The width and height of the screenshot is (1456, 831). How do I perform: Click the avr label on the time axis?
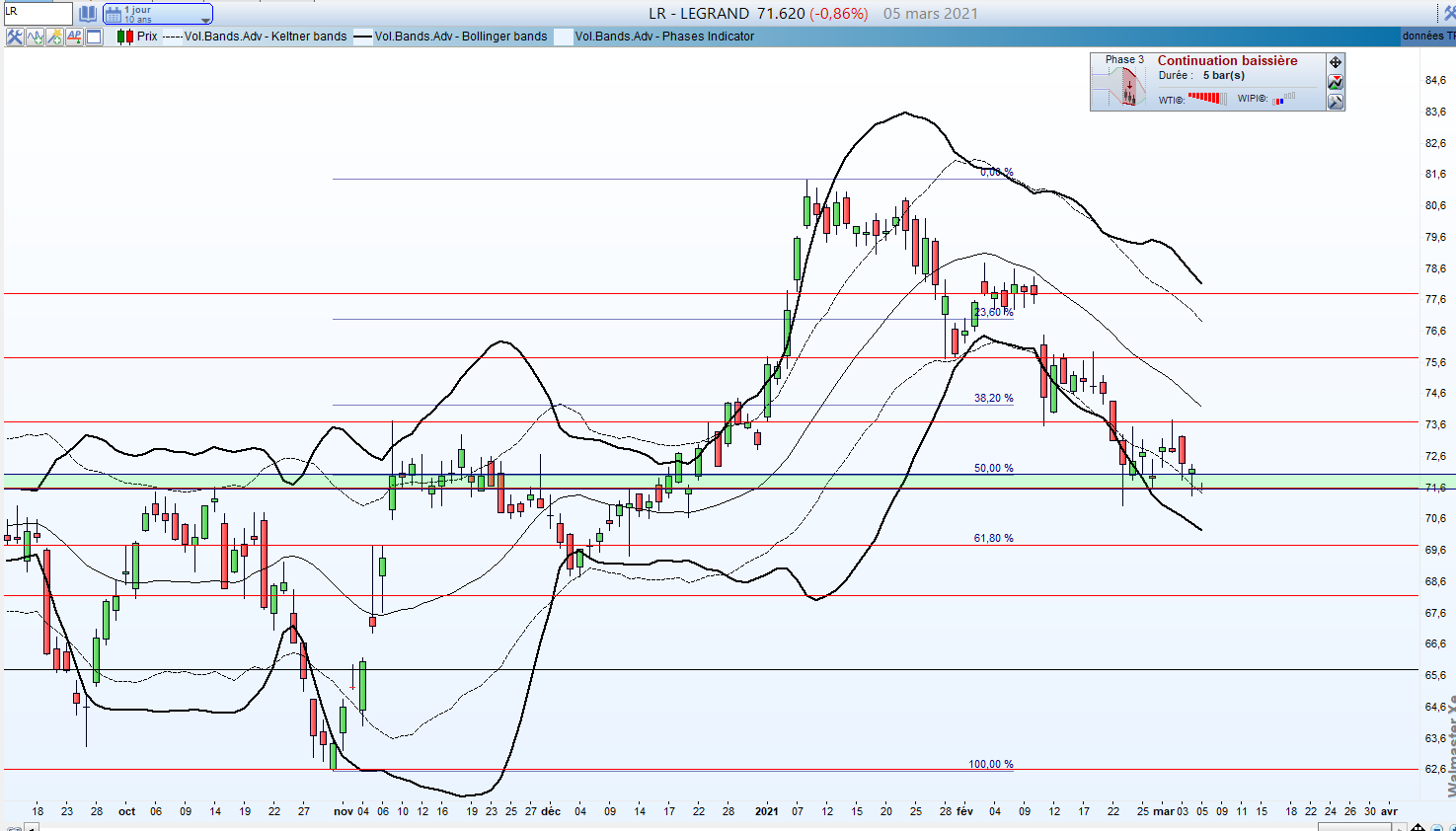pos(1389,811)
